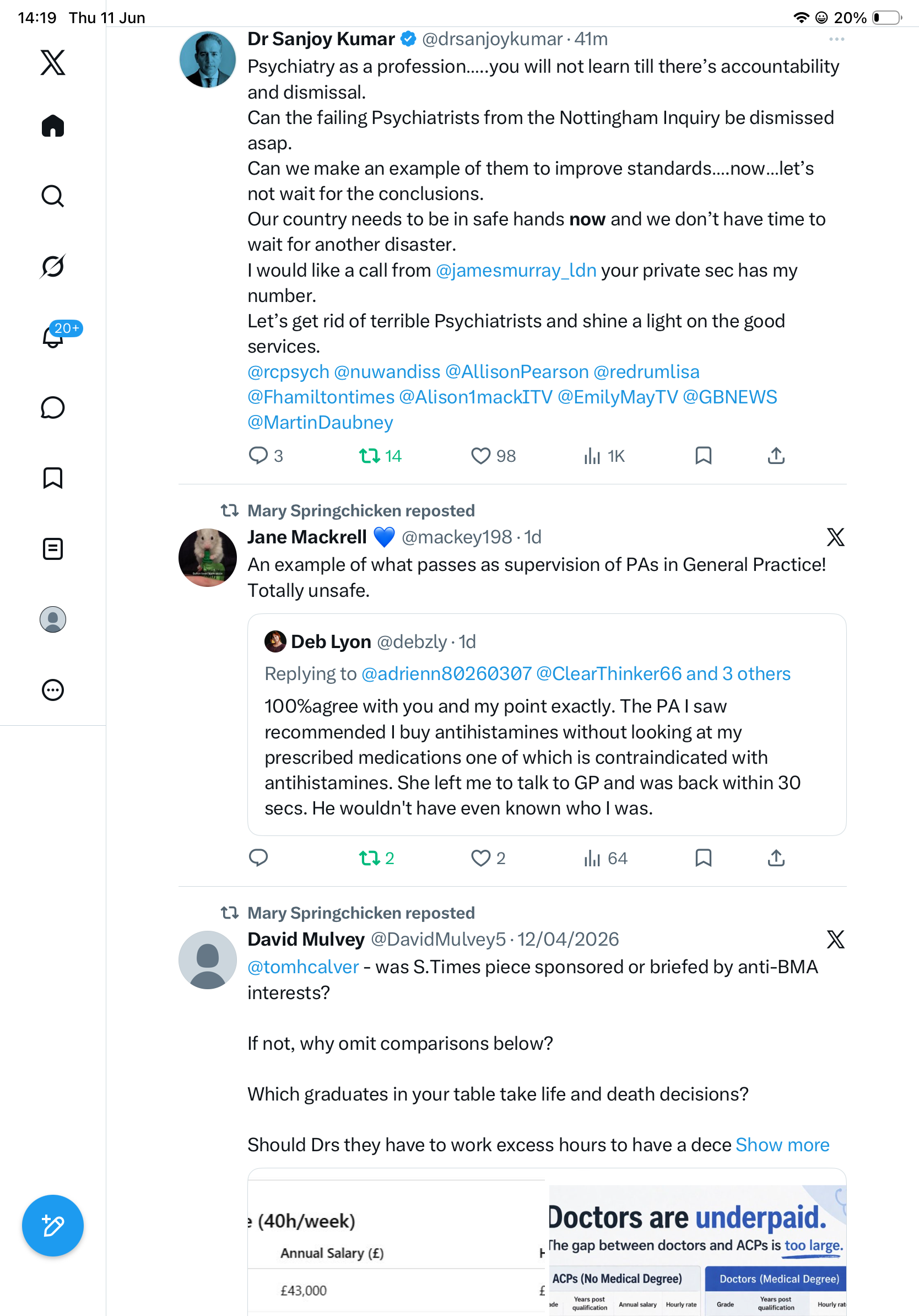The width and height of the screenshot is (919, 1316).
Task: Open the Profile avatar in sidebar
Action: (x=53, y=619)
